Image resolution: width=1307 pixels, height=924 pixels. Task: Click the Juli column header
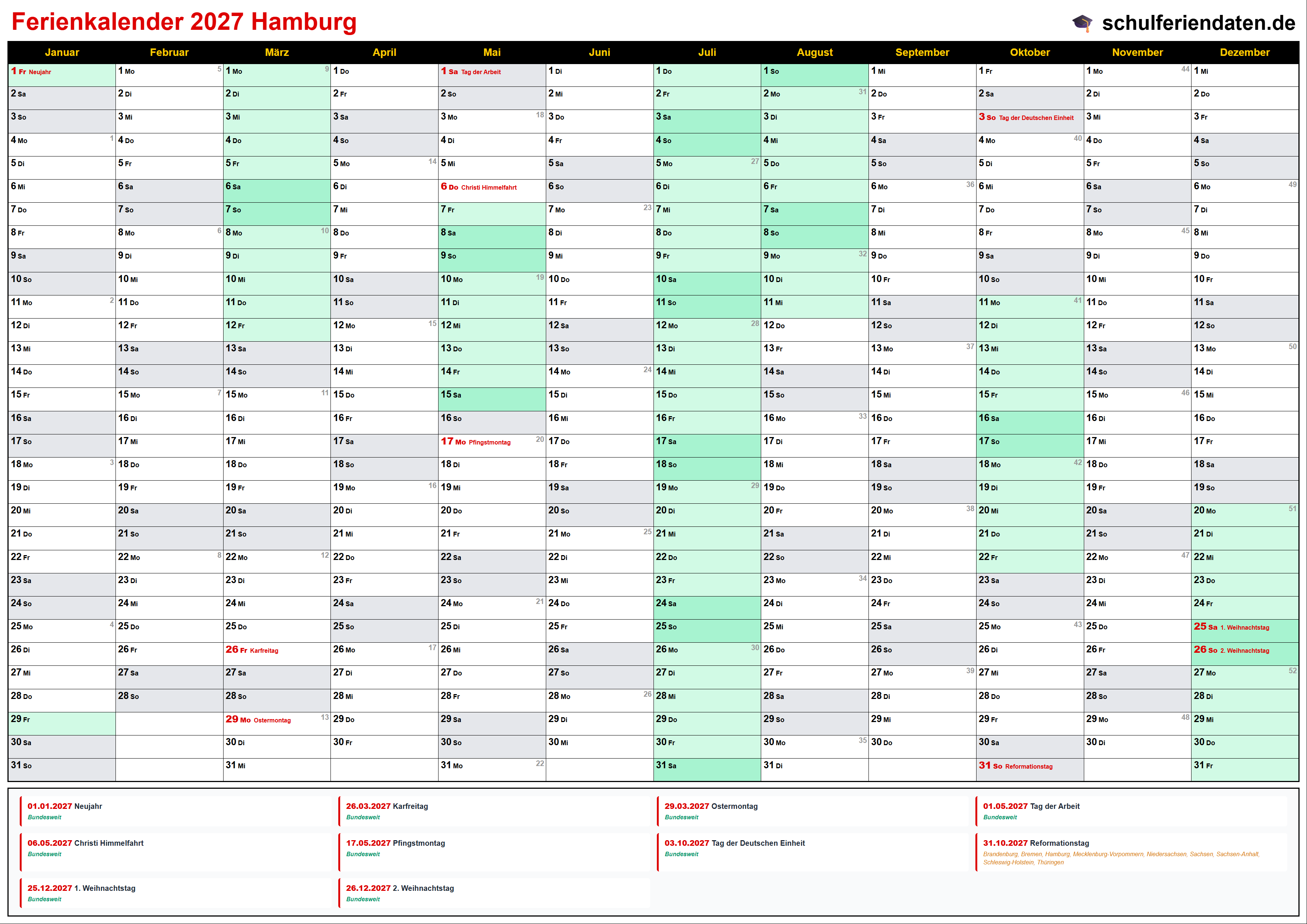(707, 53)
